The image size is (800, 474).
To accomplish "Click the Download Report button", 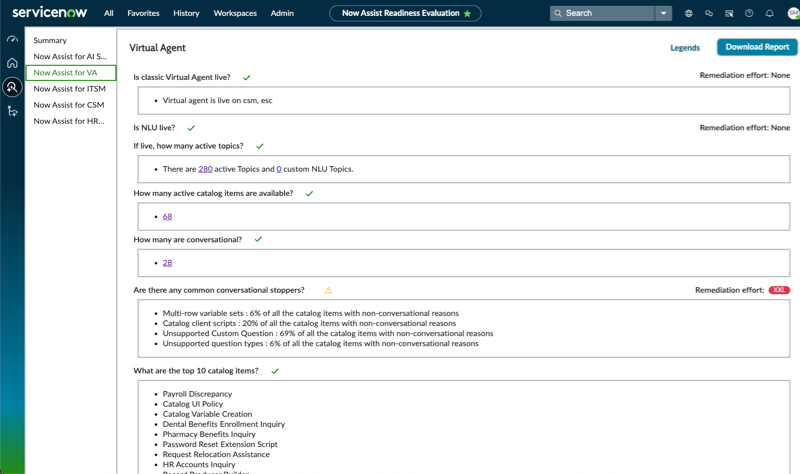I will [x=757, y=47].
